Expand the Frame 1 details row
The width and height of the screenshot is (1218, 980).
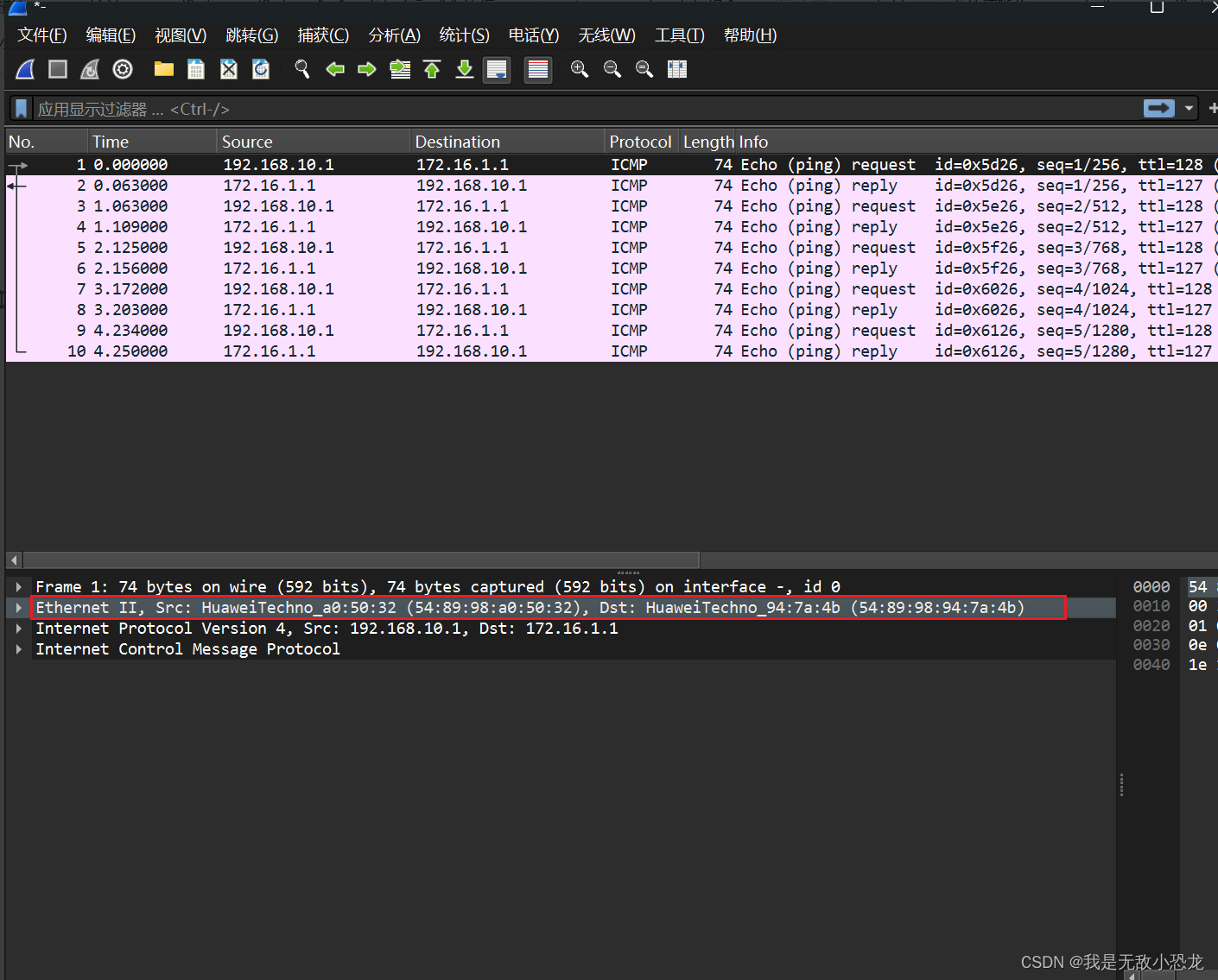coord(18,587)
